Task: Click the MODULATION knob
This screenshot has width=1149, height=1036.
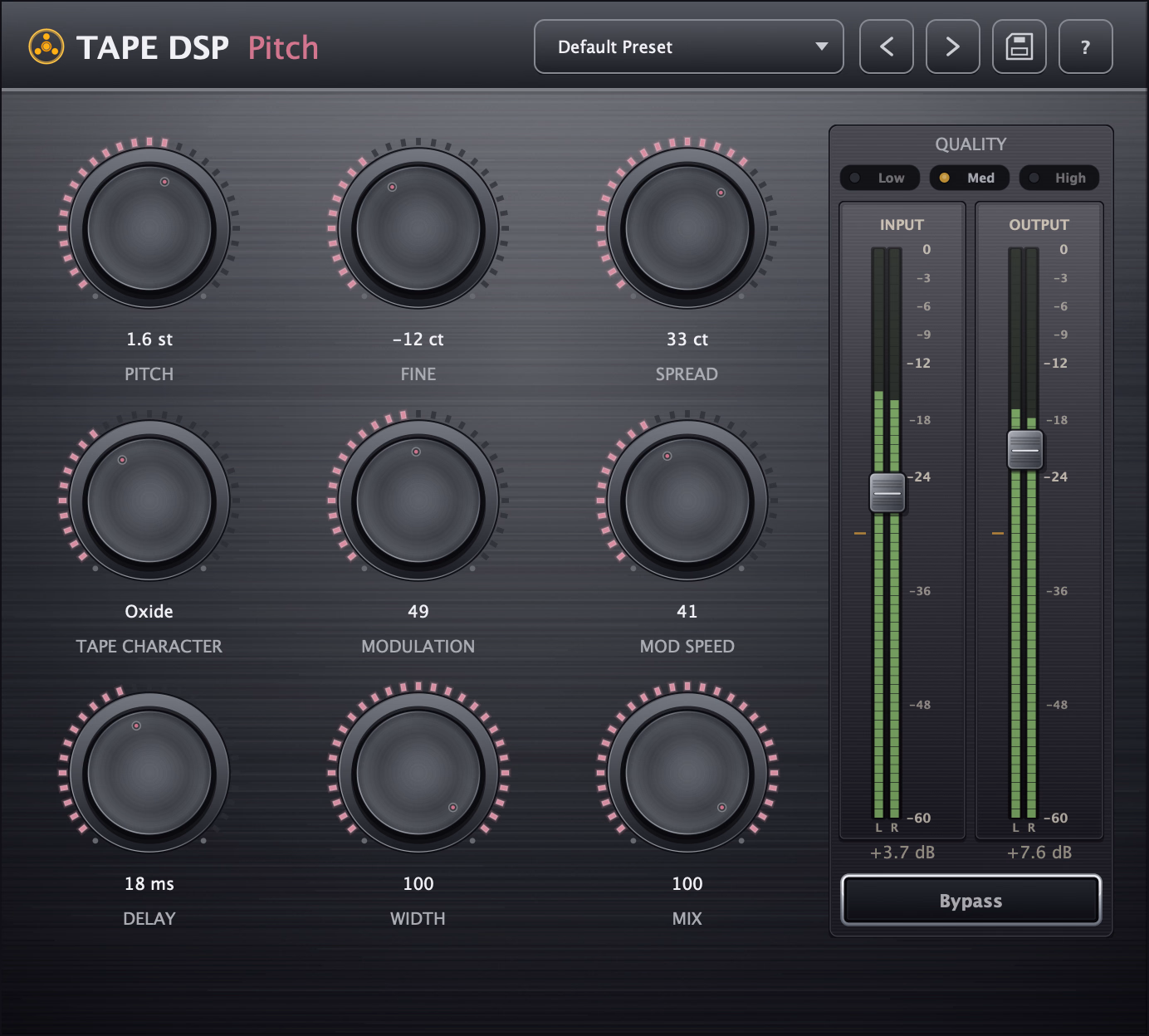Action: coord(418,501)
